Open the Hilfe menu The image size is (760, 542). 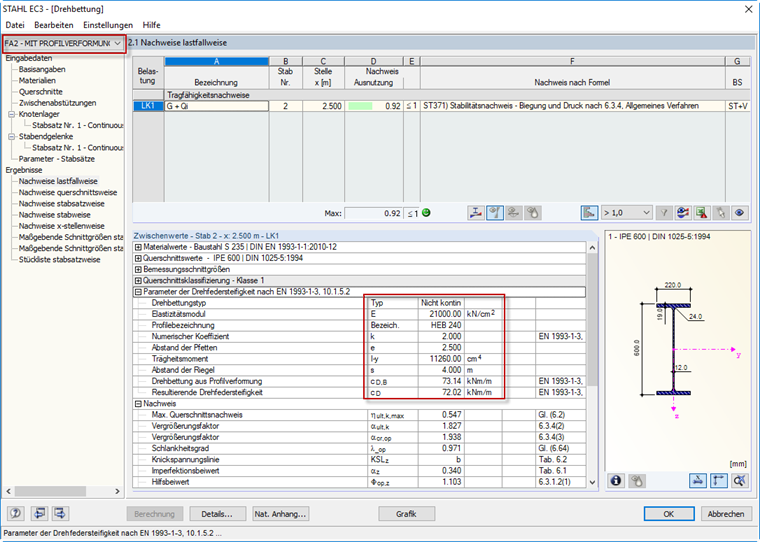coord(151,25)
